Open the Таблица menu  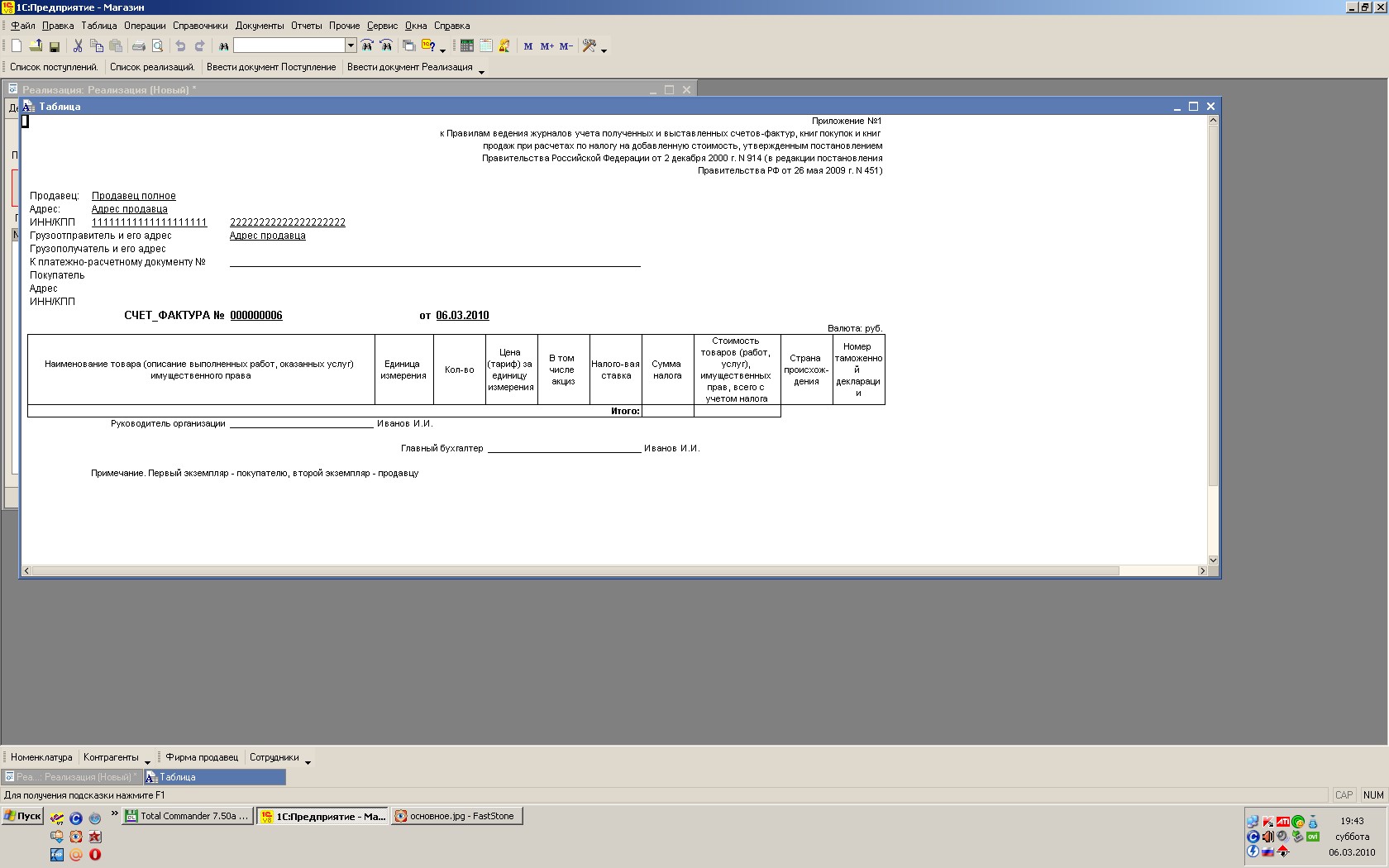(x=99, y=26)
